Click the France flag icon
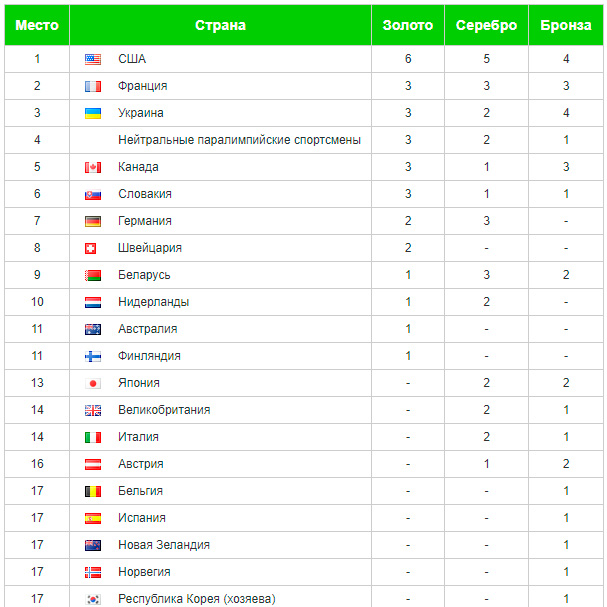The image size is (607, 607). click(x=93, y=86)
